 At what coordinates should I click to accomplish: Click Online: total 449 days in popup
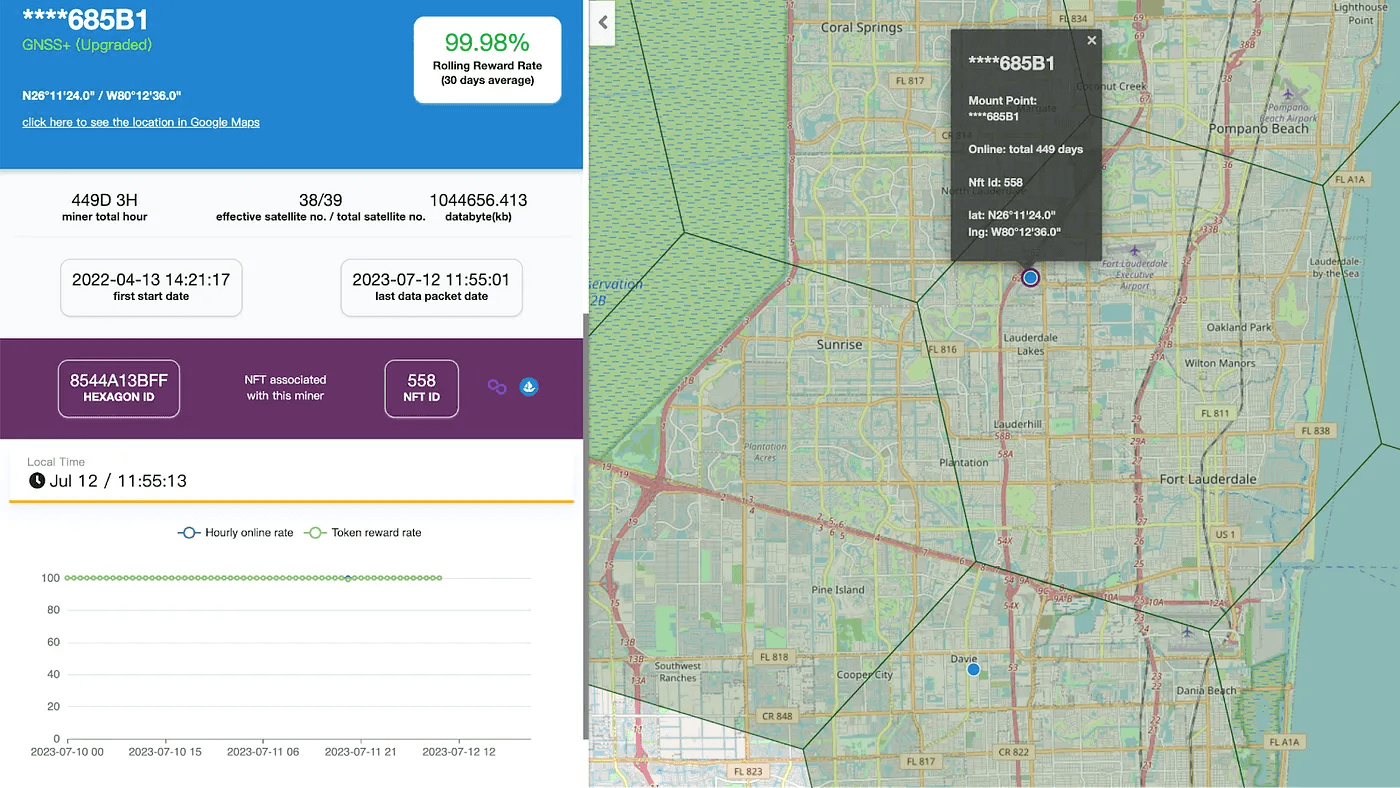[x=1026, y=149]
